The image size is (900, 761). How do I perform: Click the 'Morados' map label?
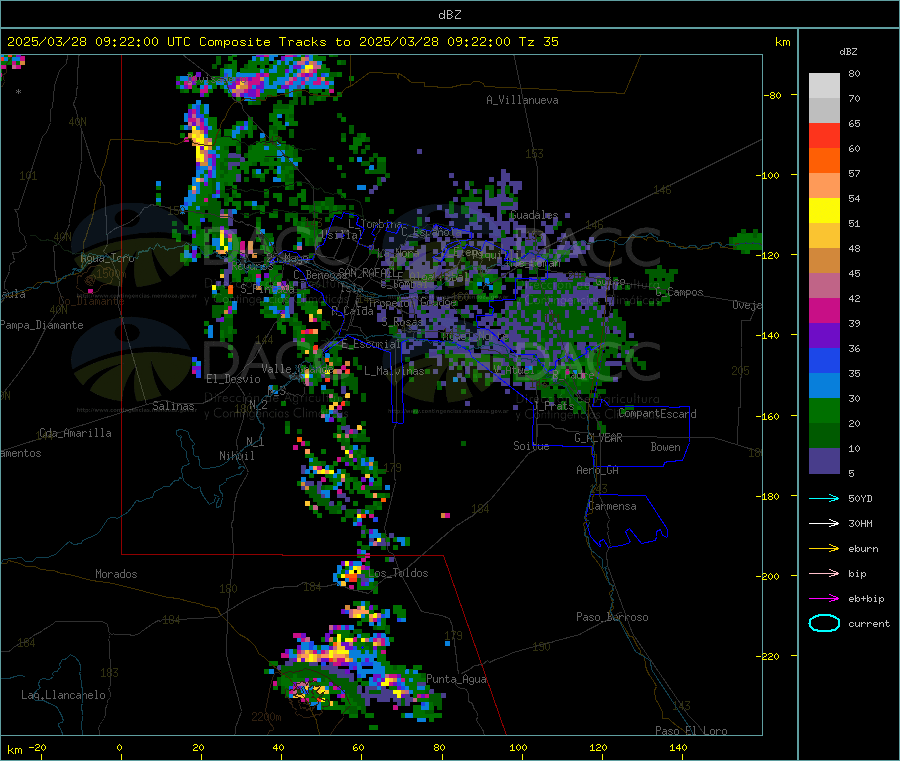[116, 574]
